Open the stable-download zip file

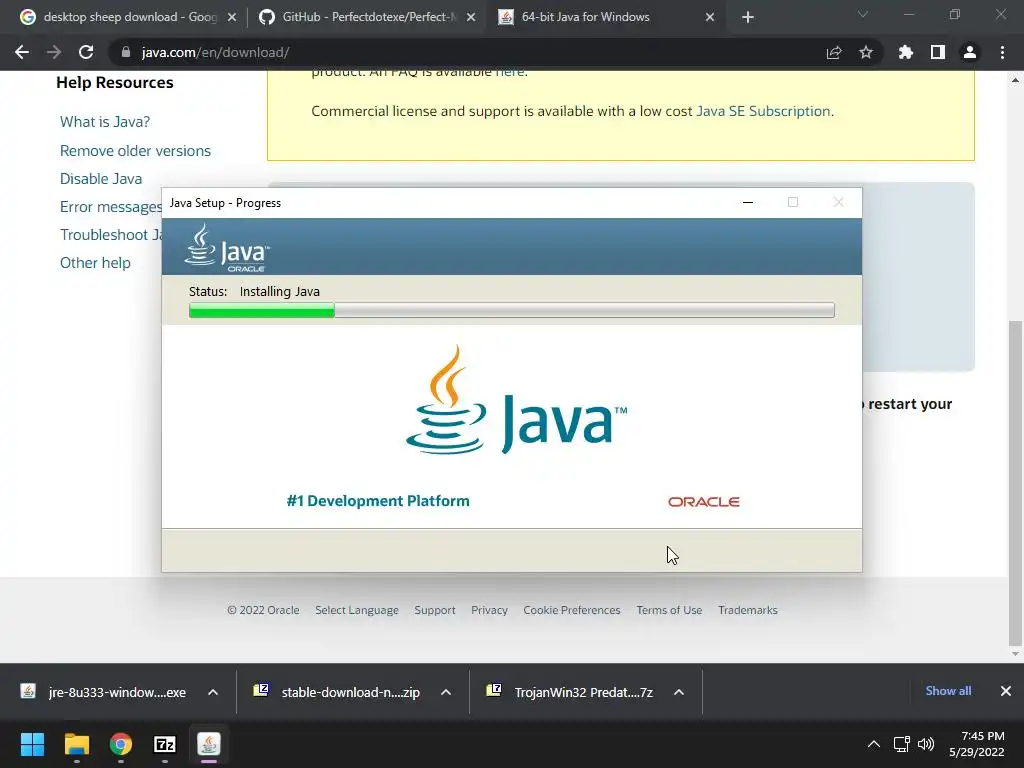[338, 692]
